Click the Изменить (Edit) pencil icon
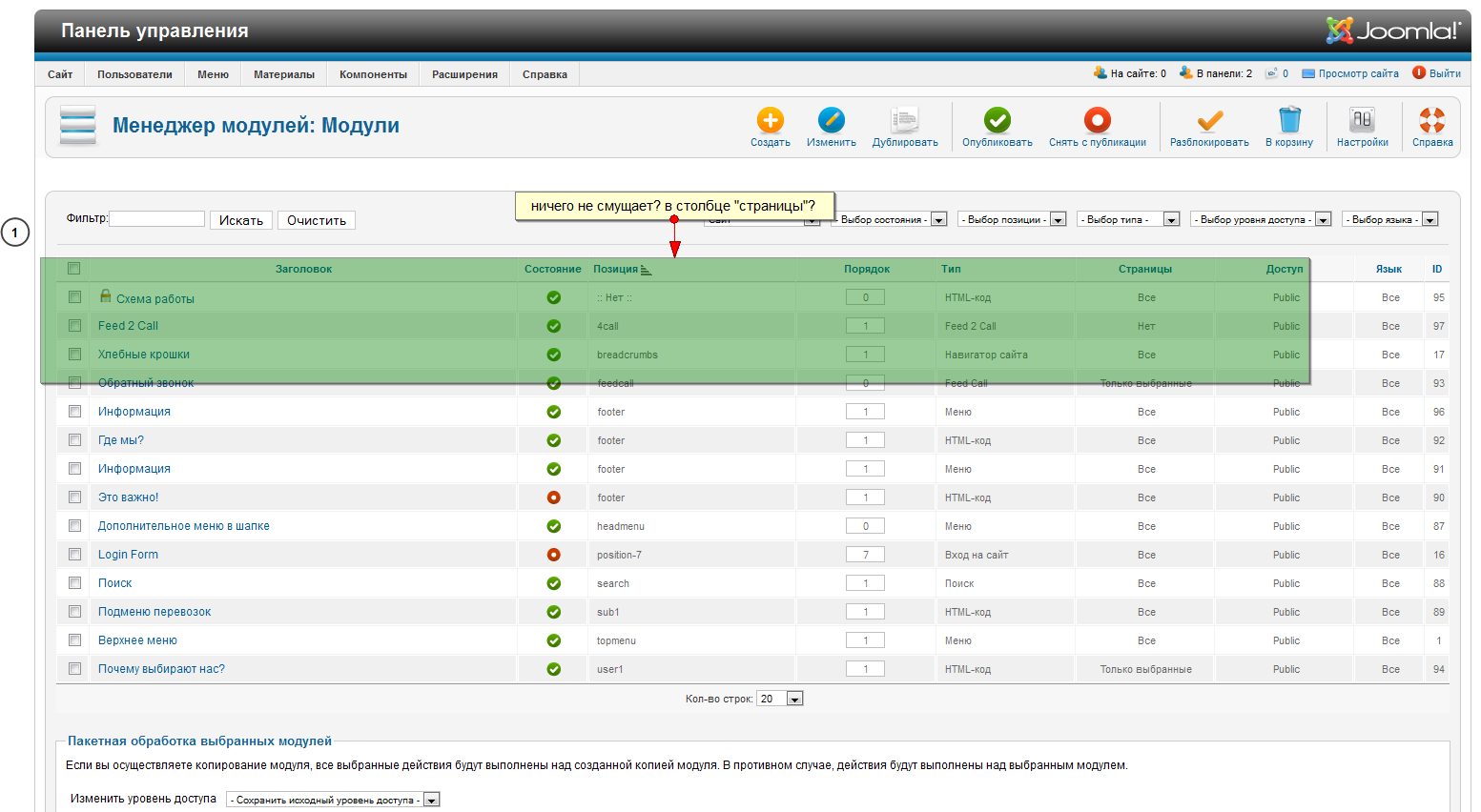 coord(831,121)
